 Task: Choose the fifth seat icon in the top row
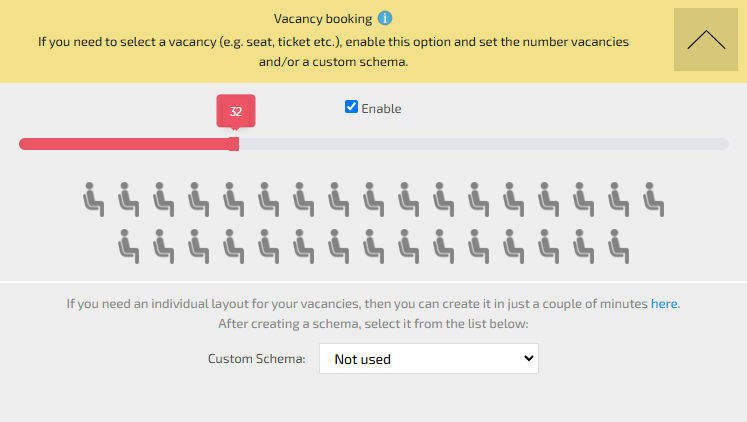pos(233,199)
